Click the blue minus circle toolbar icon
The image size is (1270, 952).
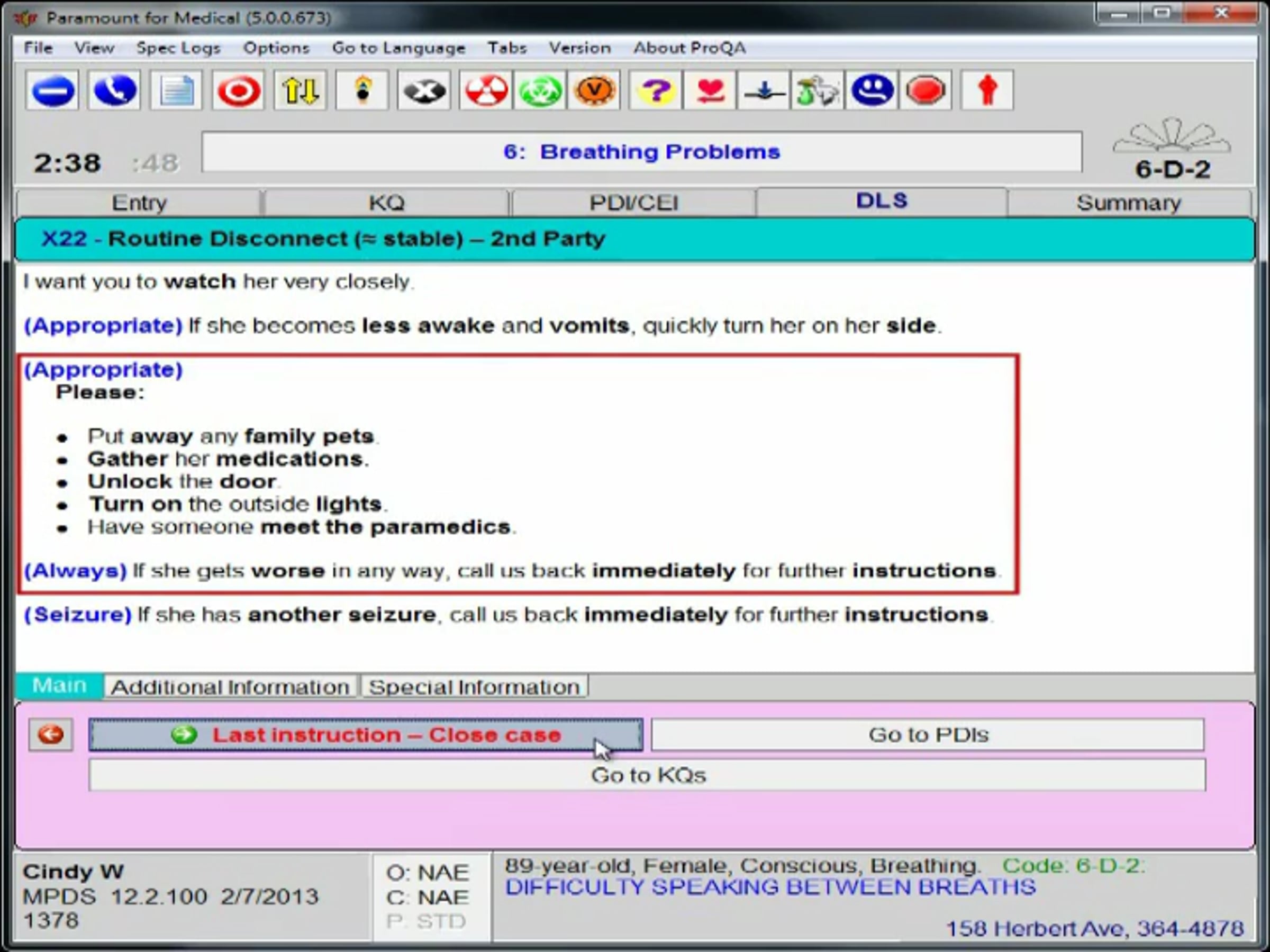coord(52,90)
